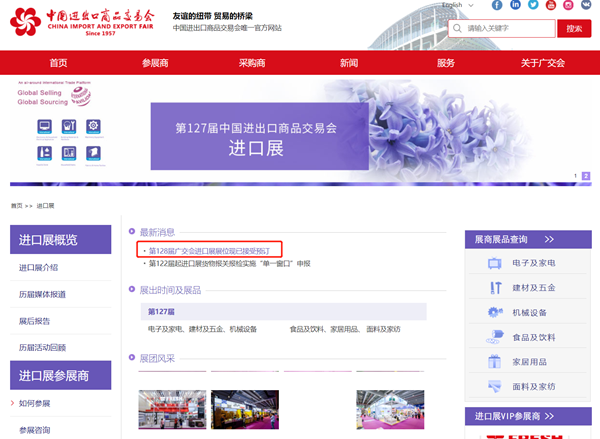The height and width of the screenshot is (439, 600).
Task: Focus the keyword search input field
Action: (x=502, y=29)
